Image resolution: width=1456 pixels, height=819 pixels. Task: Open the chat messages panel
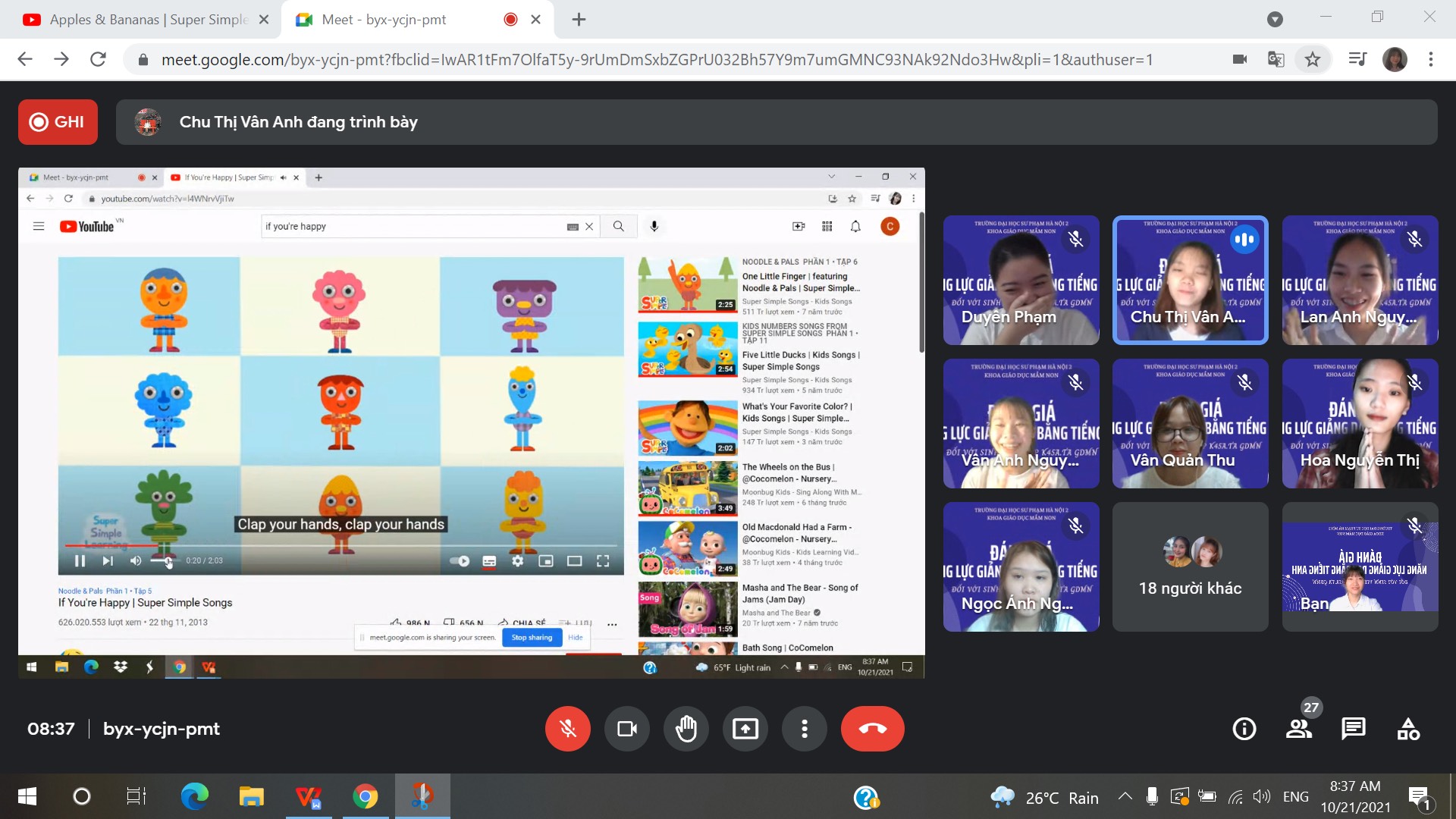[1354, 729]
